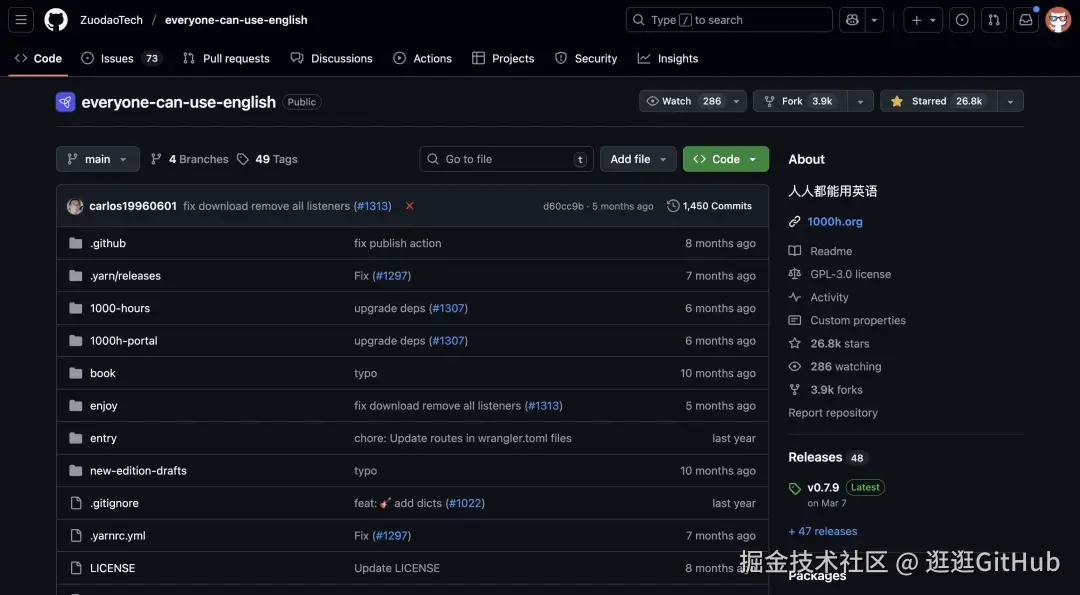Fork the repository with the Fork button
Image resolution: width=1080 pixels, height=595 pixels.
pyautogui.click(x=800, y=101)
